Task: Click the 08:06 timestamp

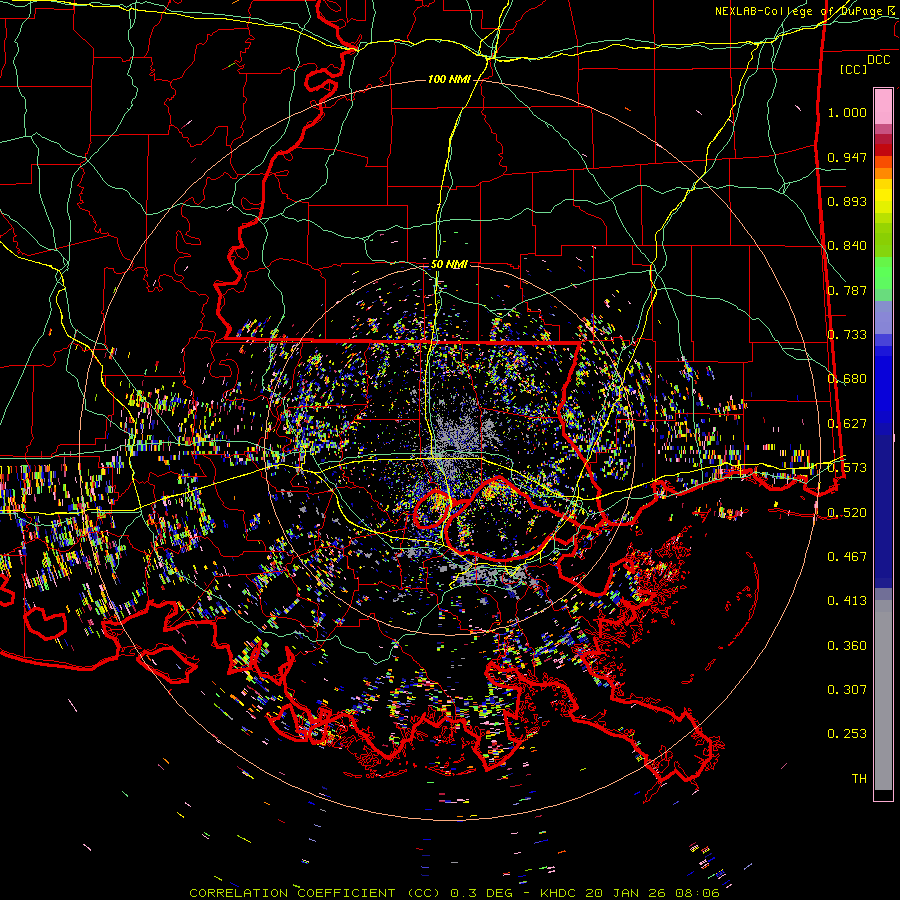Action: point(697,893)
